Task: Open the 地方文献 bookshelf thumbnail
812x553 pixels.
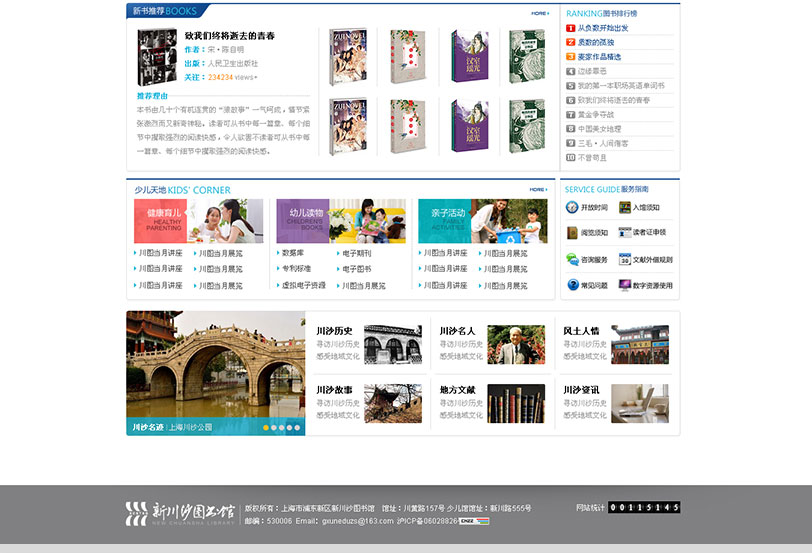Action: (x=516, y=403)
